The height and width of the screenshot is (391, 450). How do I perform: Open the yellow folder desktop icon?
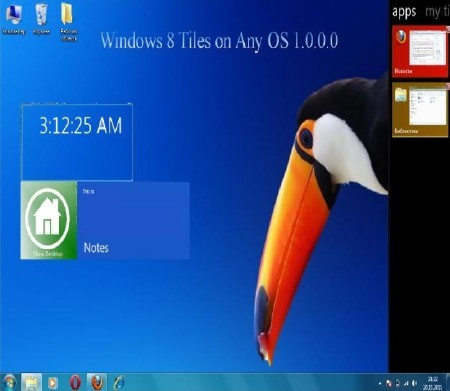68,22
